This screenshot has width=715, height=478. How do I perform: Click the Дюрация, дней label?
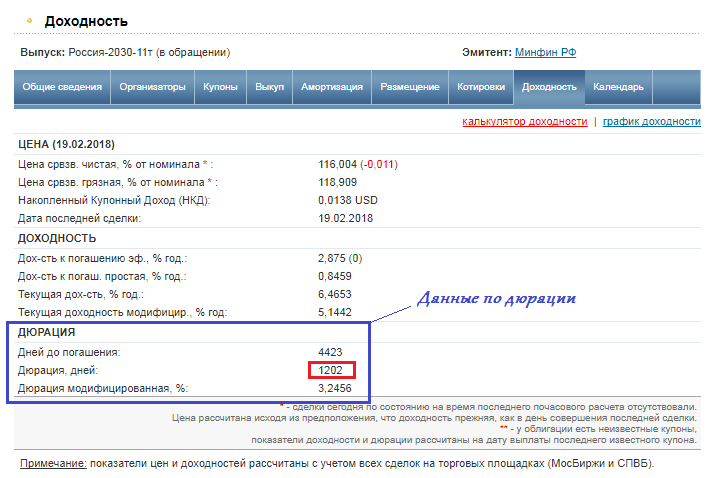pos(58,370)
